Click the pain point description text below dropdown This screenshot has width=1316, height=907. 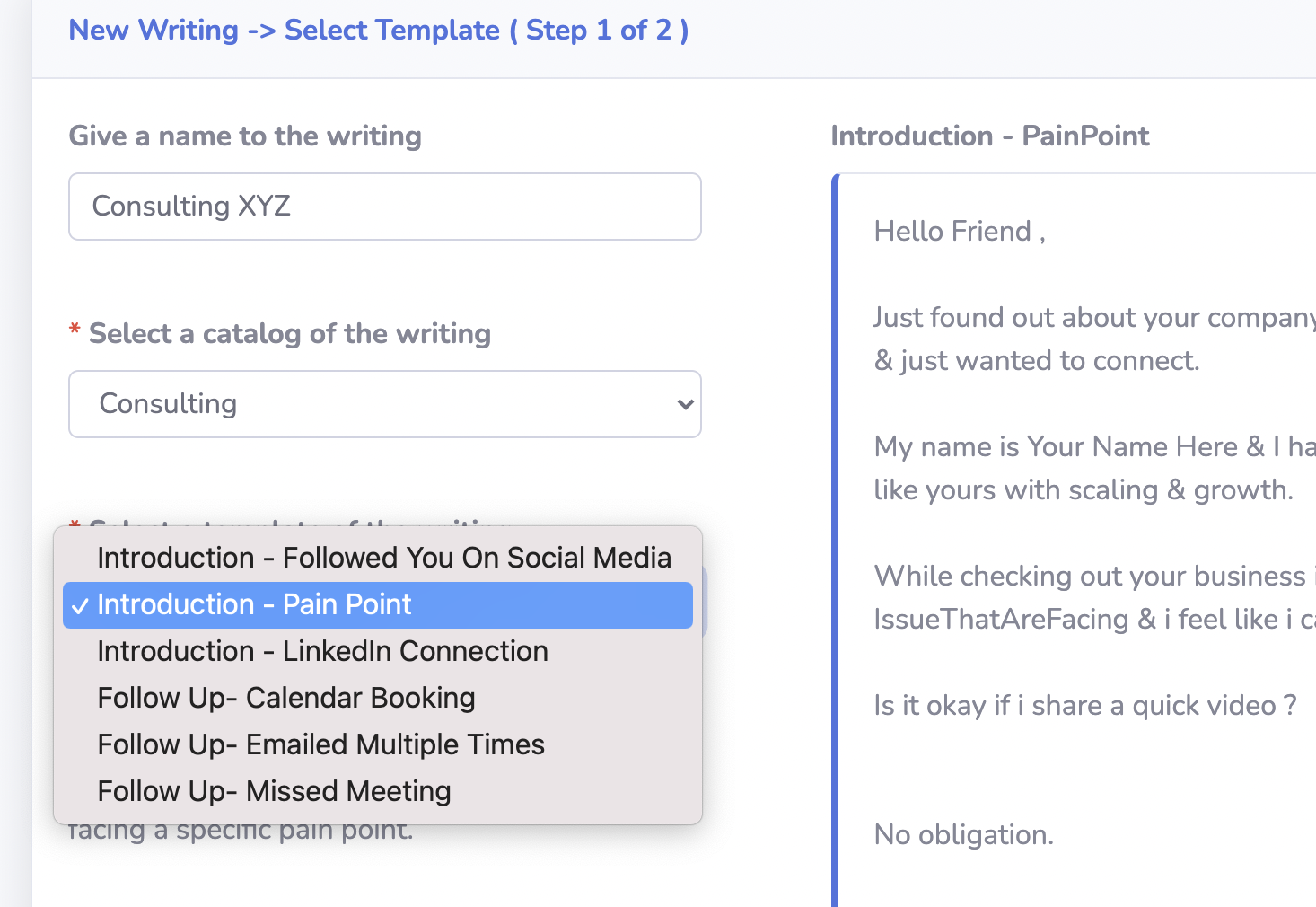click(x=241, y=830)
